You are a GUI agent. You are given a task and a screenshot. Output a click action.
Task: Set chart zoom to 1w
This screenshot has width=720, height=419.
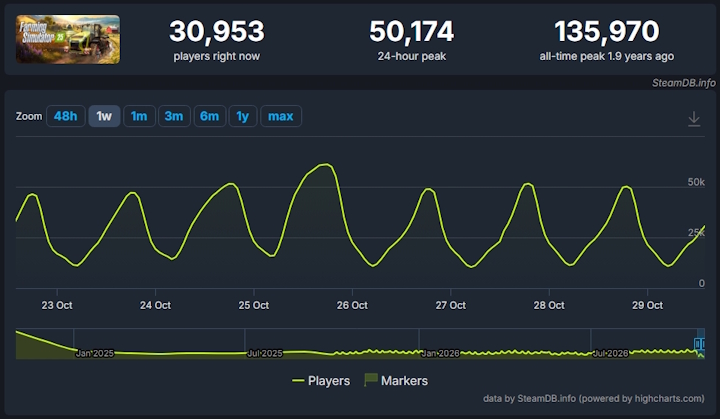(104, 116)
